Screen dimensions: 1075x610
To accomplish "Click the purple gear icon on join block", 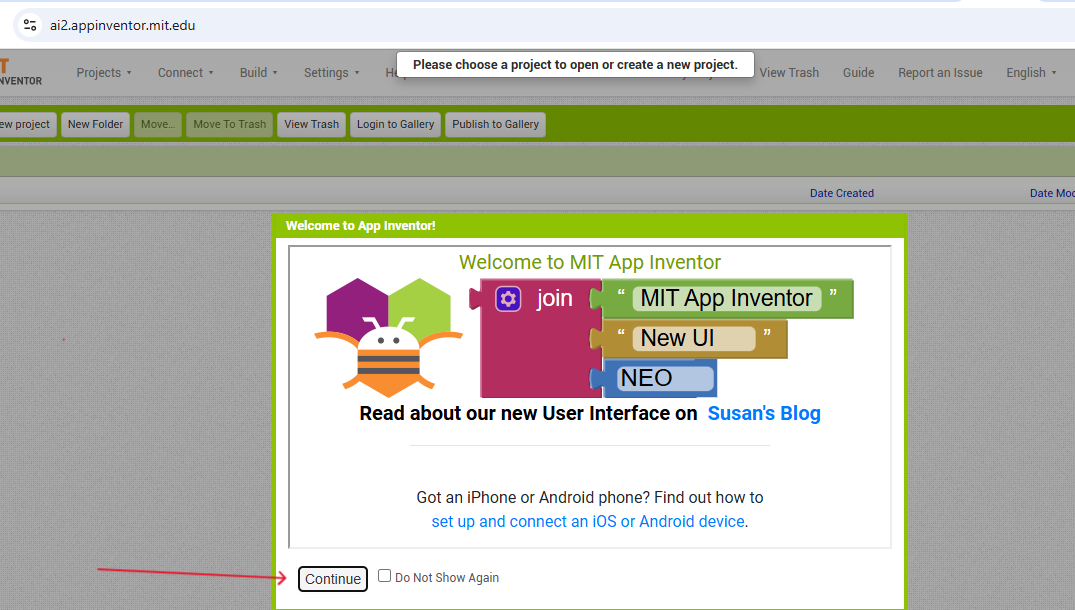I will [x=508, y=299].
